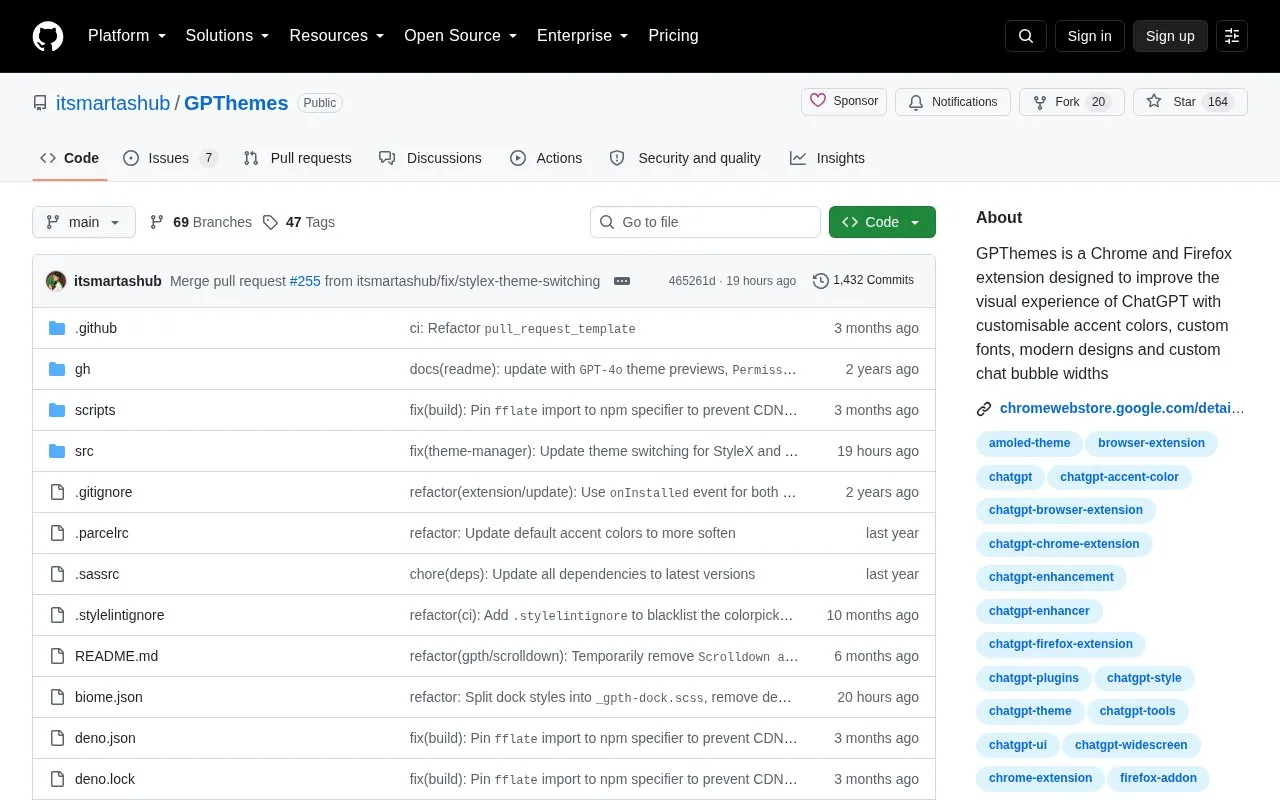Click the src folder icon

coord(57,451)
